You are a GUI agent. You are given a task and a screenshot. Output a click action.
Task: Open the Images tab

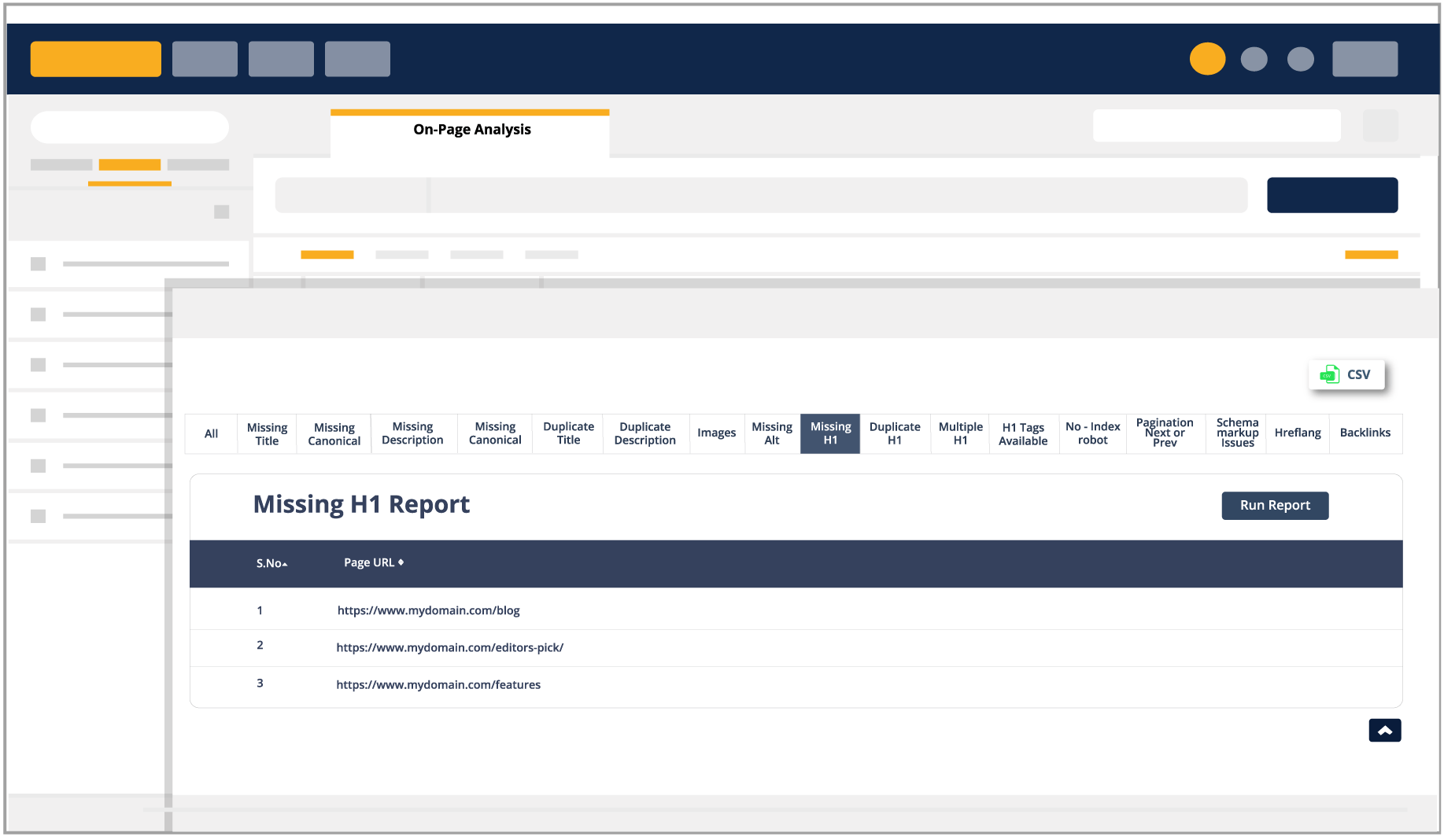[716, 433]
